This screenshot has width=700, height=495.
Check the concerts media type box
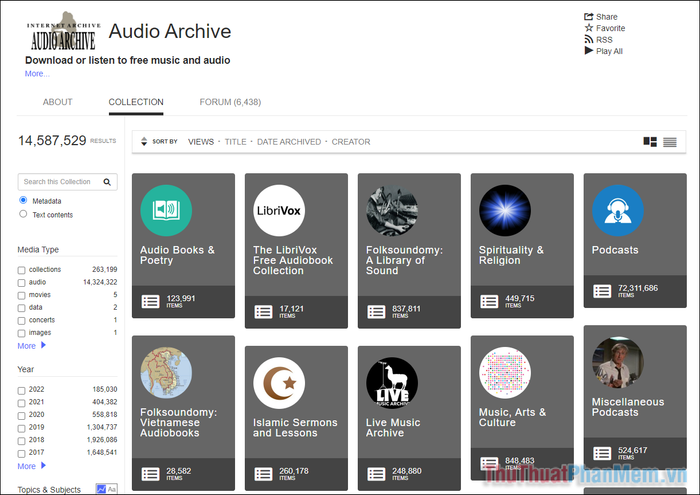21,320
